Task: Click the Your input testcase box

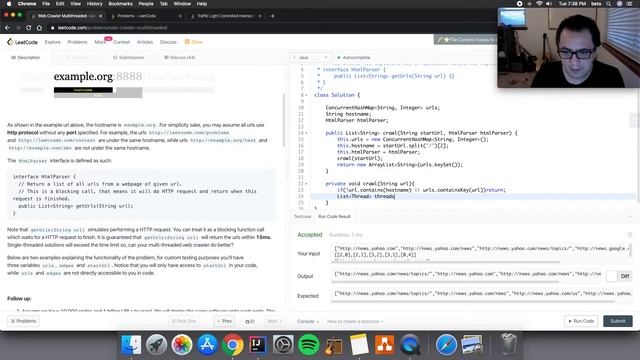Action: click(481, 252)
